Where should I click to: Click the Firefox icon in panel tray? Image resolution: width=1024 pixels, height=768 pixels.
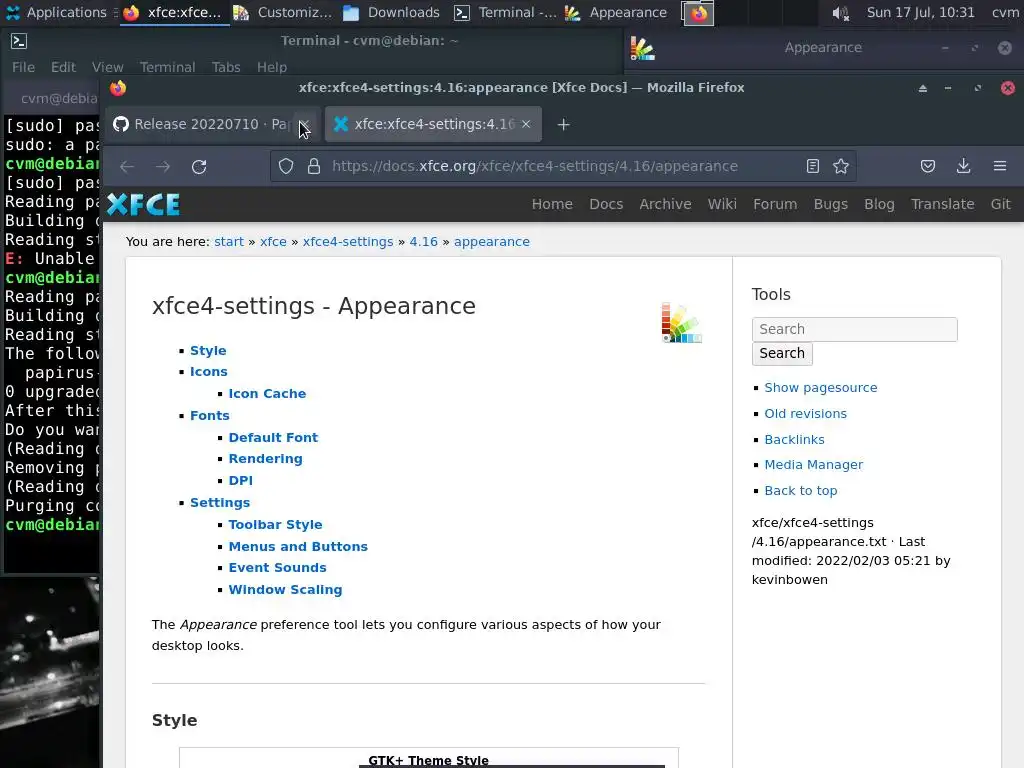click(698, 13)
